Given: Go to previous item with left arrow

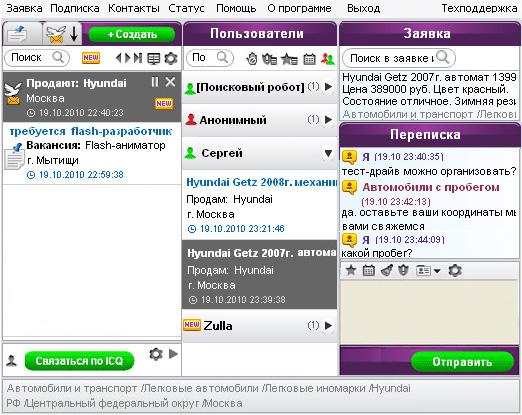Looking at the screenshot, I should (x=118, y=58).
